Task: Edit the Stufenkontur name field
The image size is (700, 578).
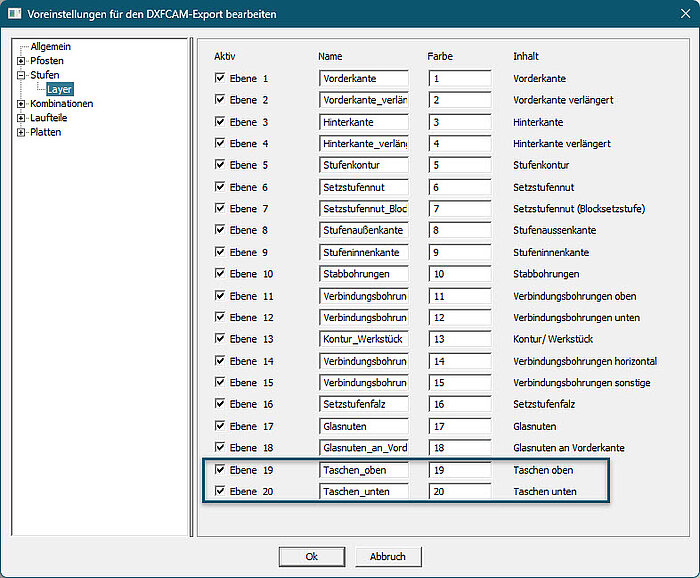Action: coord(364,165)
